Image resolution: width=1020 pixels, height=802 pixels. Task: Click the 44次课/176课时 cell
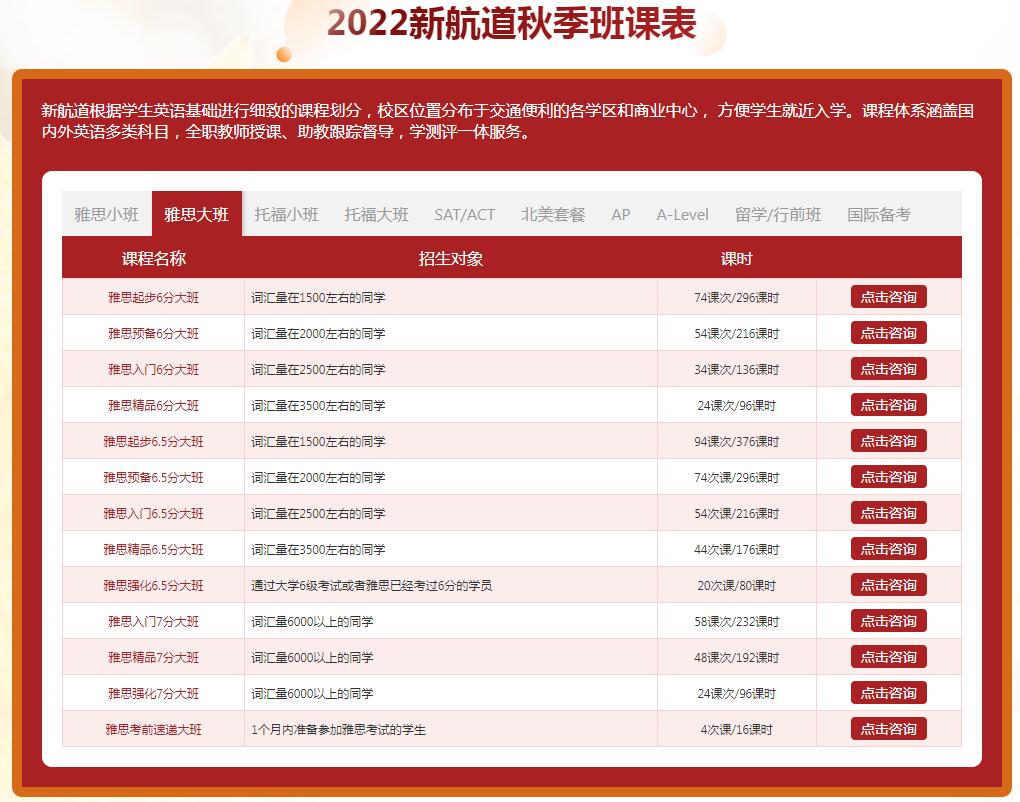[x=736, y=550]
